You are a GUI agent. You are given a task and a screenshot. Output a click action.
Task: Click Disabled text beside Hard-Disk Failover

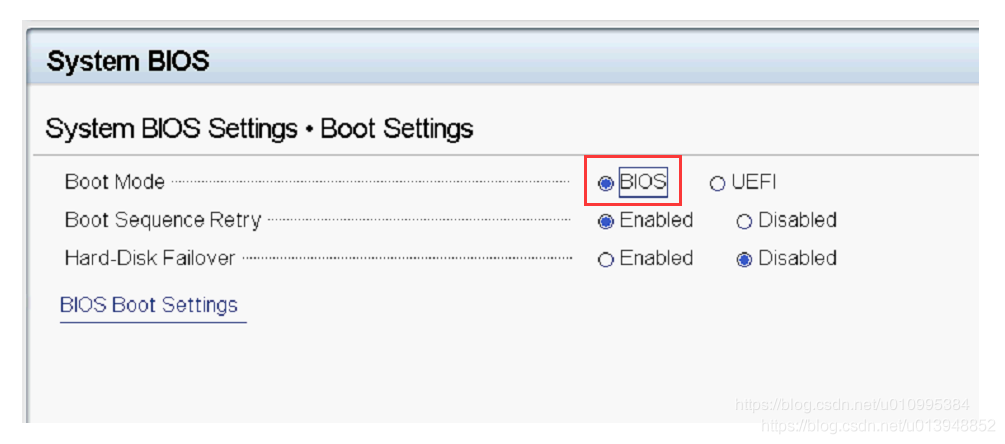click(x=797, y=258)
